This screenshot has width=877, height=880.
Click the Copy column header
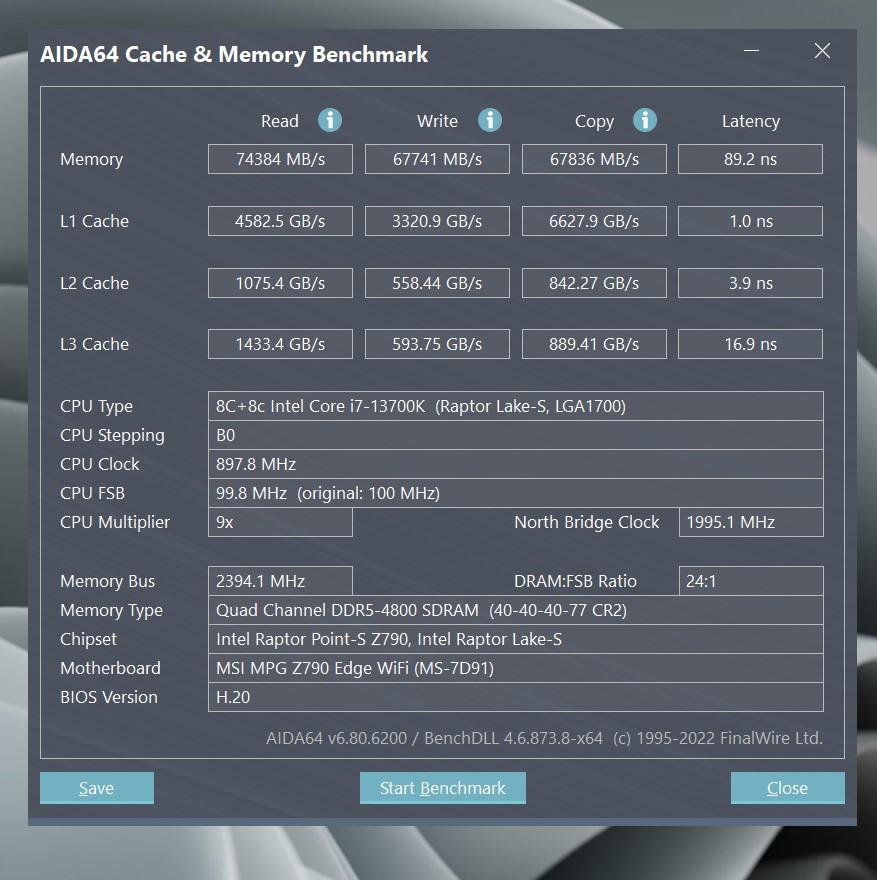click(594, 122)
